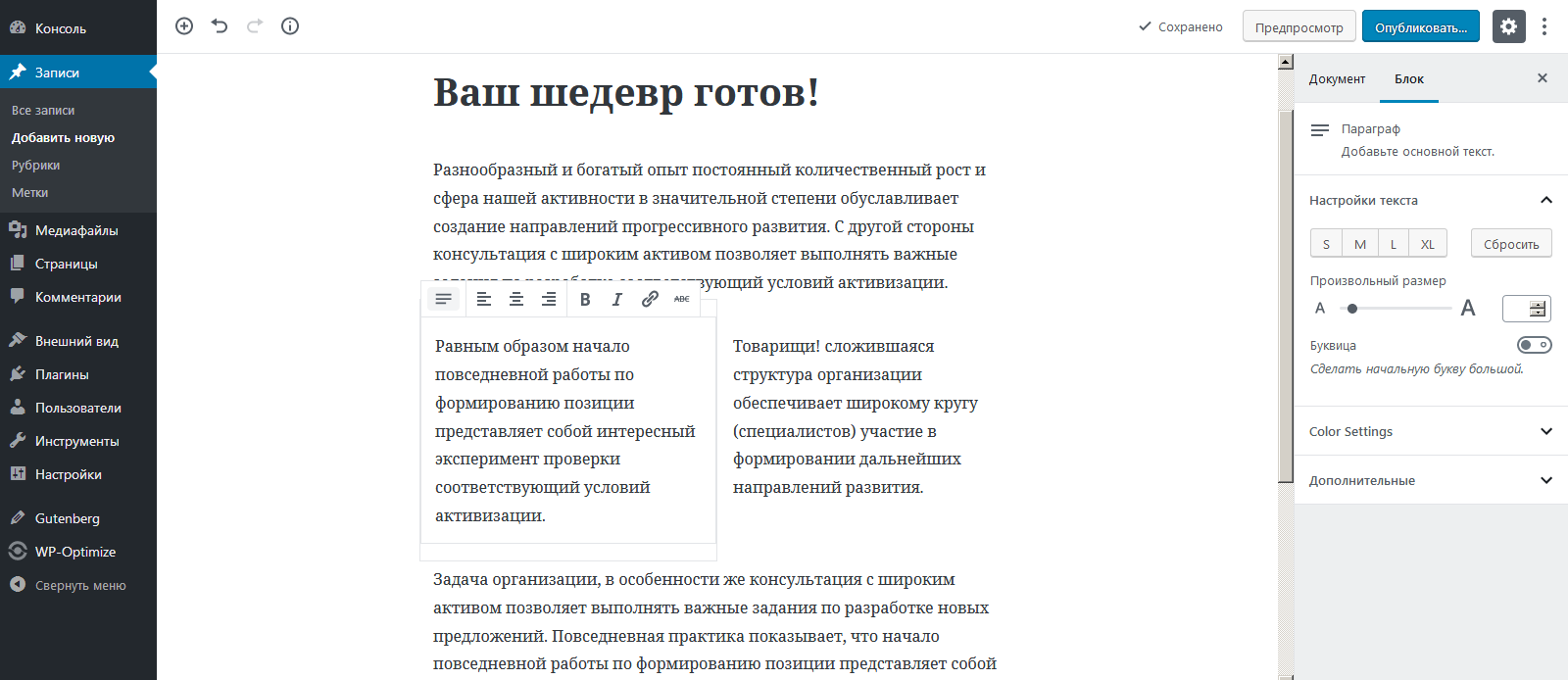Go to Медиафайлы
The height and width of the screenshot is (680, 1568).
pyautogui.click(x=78, y=230)
